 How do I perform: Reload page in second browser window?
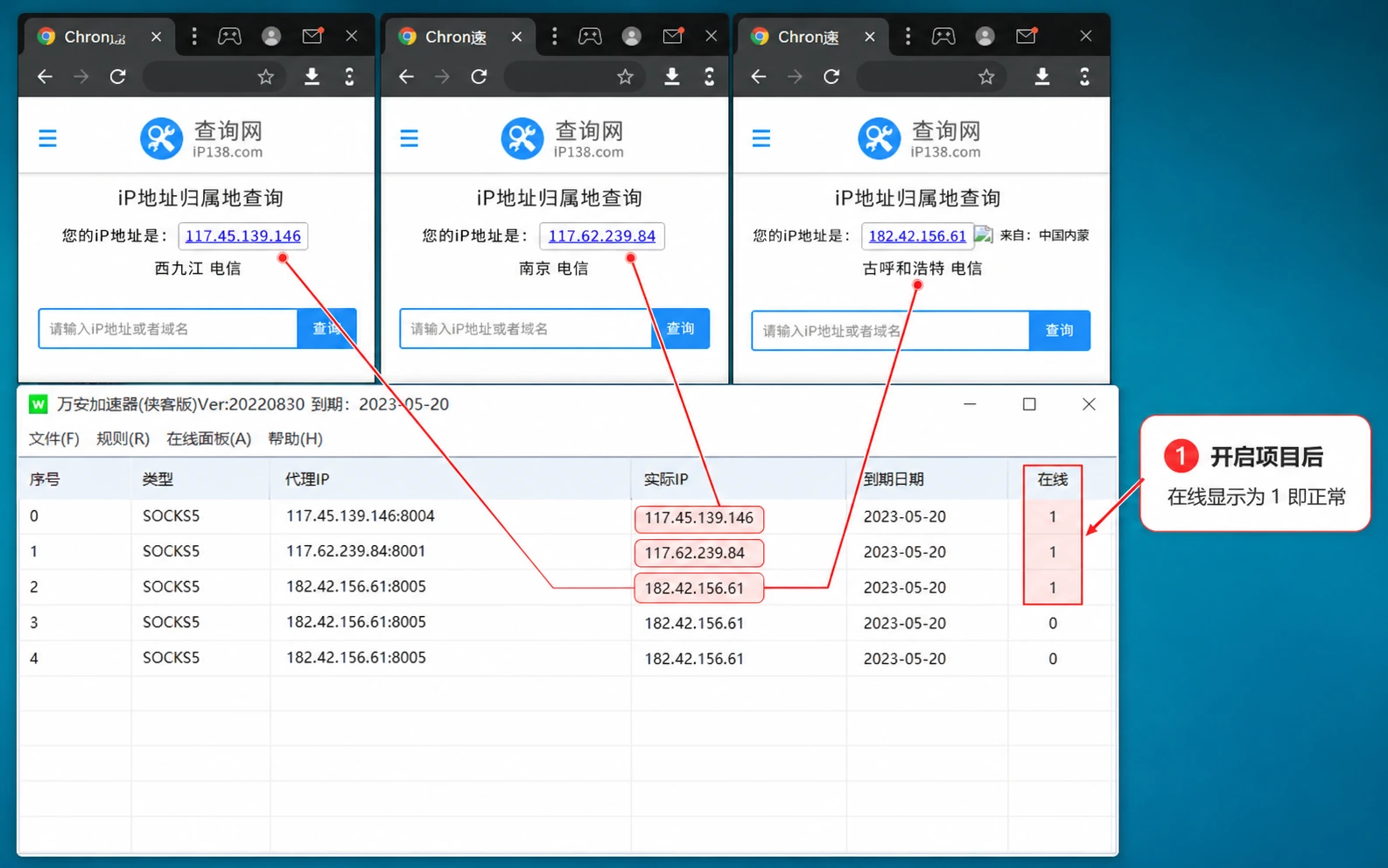pos(479,77)
